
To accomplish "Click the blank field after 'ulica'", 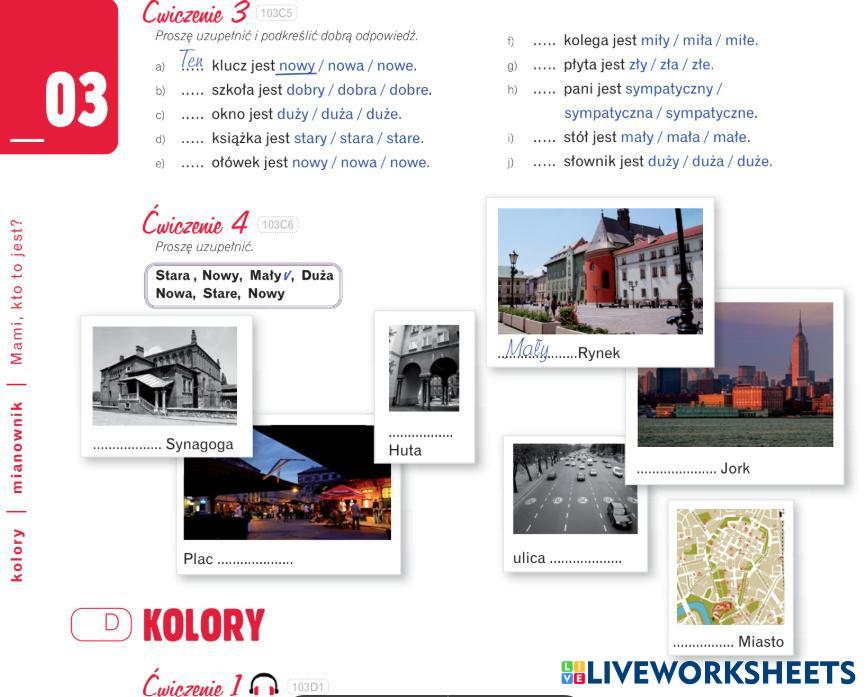I will 585,558.
